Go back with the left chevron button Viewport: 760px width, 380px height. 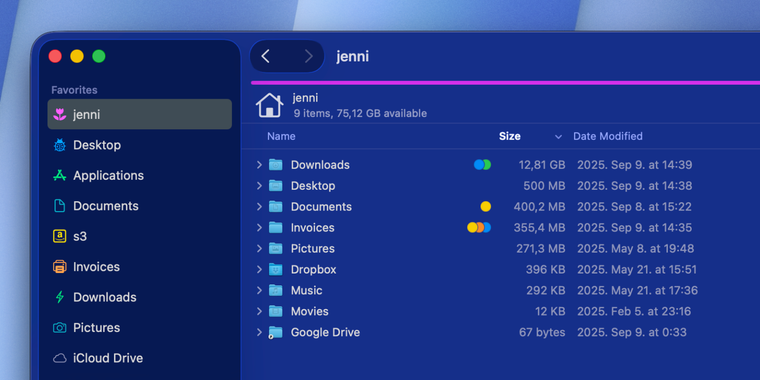(x=265, y=57)
